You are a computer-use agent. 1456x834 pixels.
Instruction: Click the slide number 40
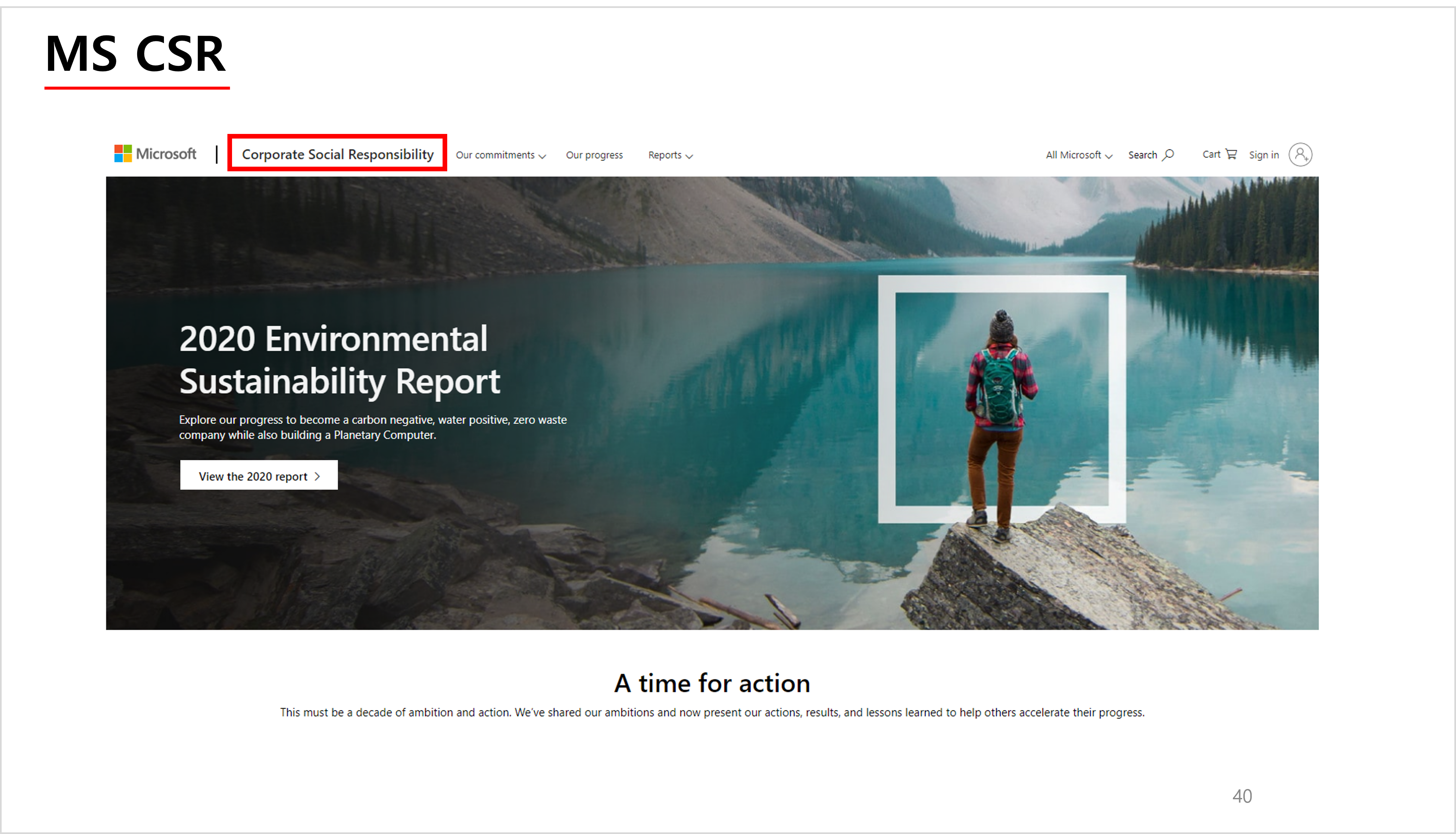[1242, 796]
